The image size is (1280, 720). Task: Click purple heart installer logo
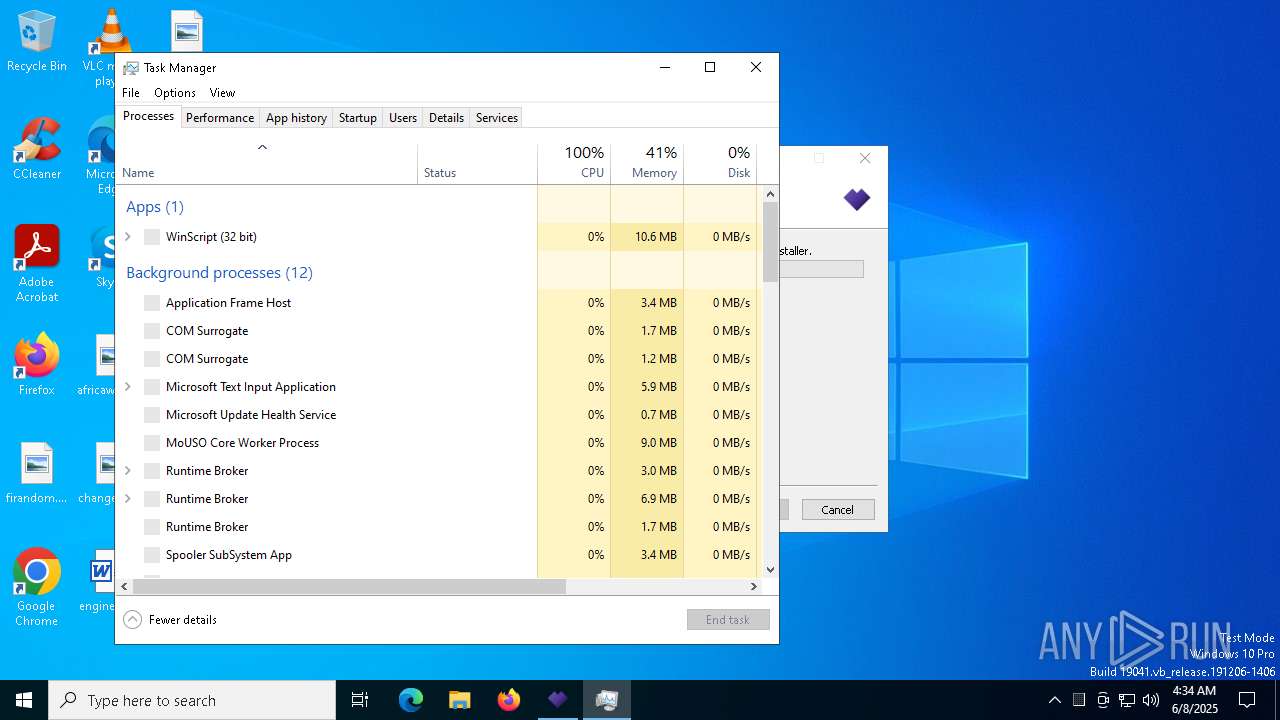pos(857,200)
